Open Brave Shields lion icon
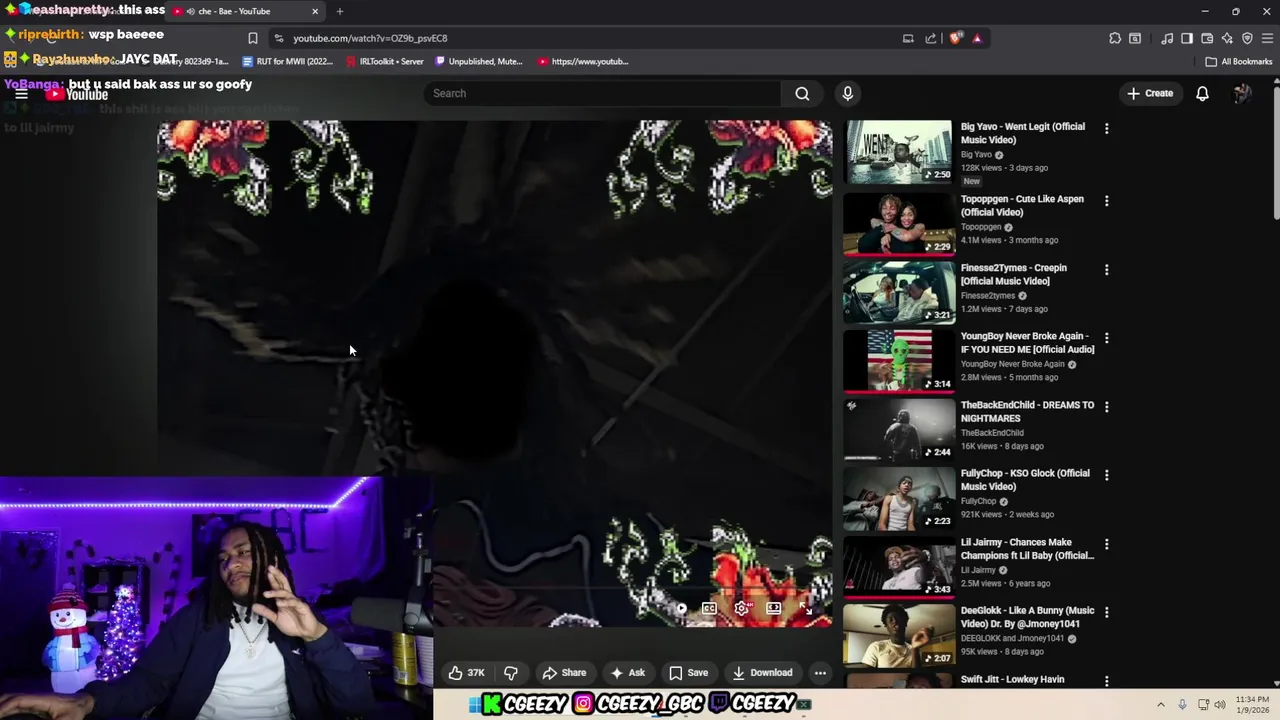The image size is (1280, 720). (956, 38)
